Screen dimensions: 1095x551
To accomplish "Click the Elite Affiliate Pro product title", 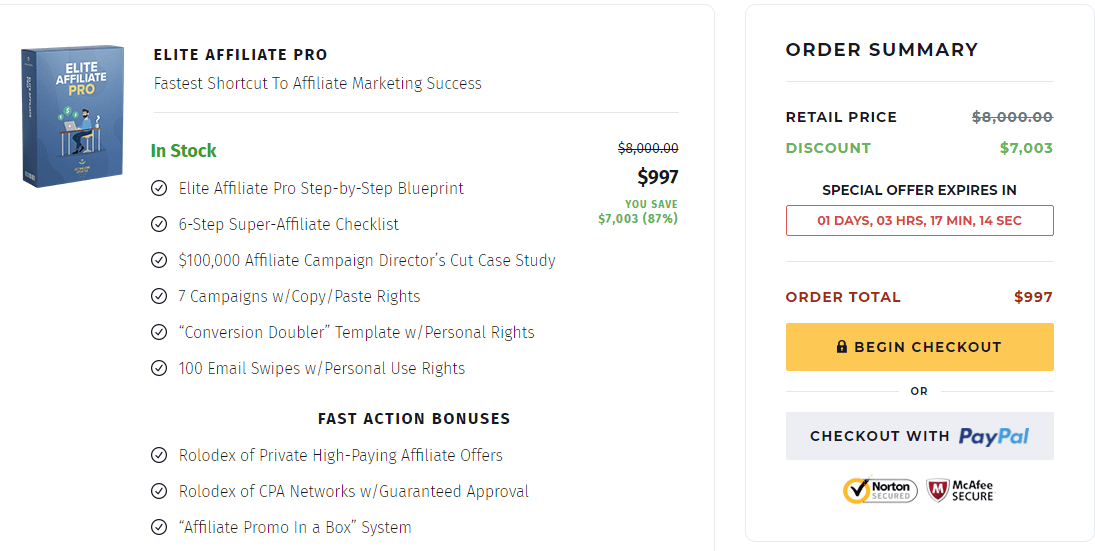I will tap(240, 55).
